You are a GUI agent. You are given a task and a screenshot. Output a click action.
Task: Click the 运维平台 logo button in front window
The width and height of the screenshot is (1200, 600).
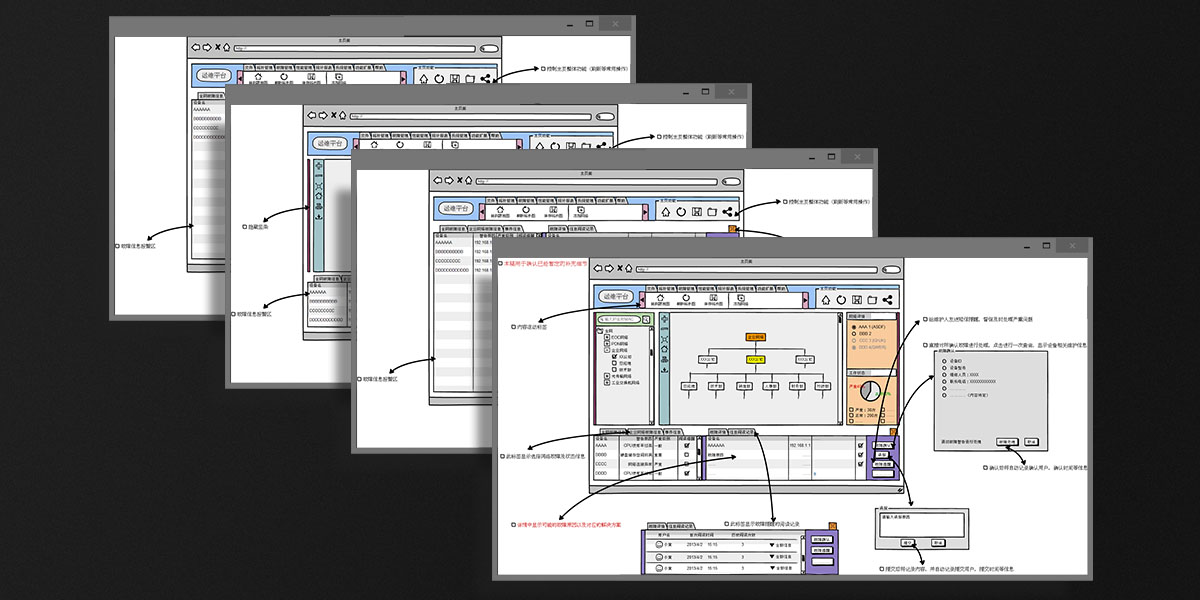[617, 297]
